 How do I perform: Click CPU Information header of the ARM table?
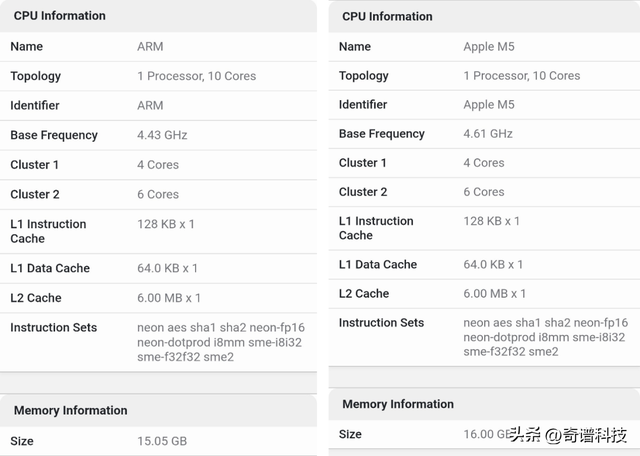tap(59, 16)
